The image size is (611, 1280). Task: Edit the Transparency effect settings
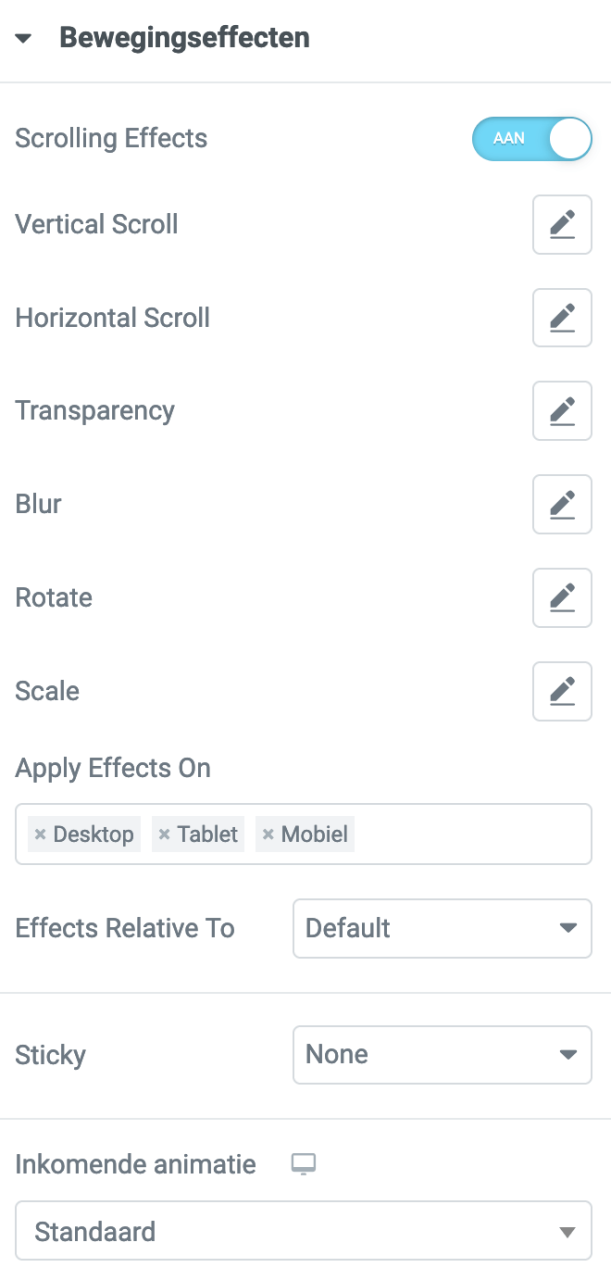(x=562, y=411)
